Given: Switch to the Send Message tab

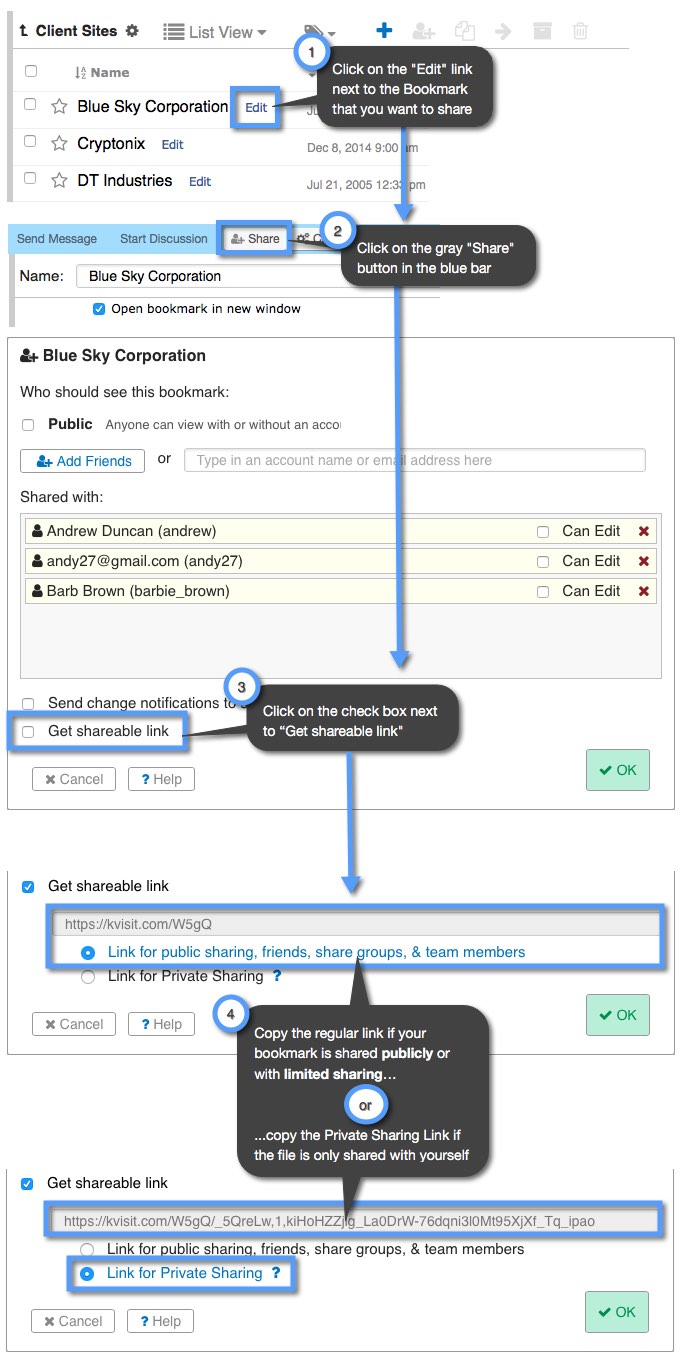Looking at the screenshot, I should [57, 238].
